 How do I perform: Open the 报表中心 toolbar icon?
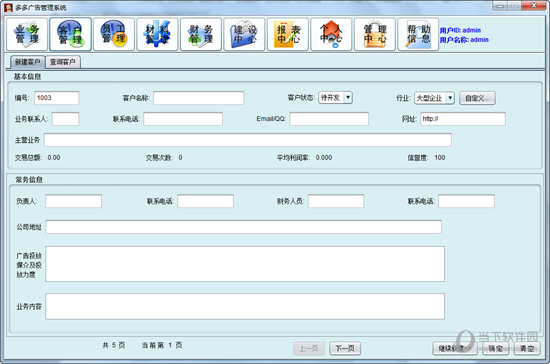point(288,34)
